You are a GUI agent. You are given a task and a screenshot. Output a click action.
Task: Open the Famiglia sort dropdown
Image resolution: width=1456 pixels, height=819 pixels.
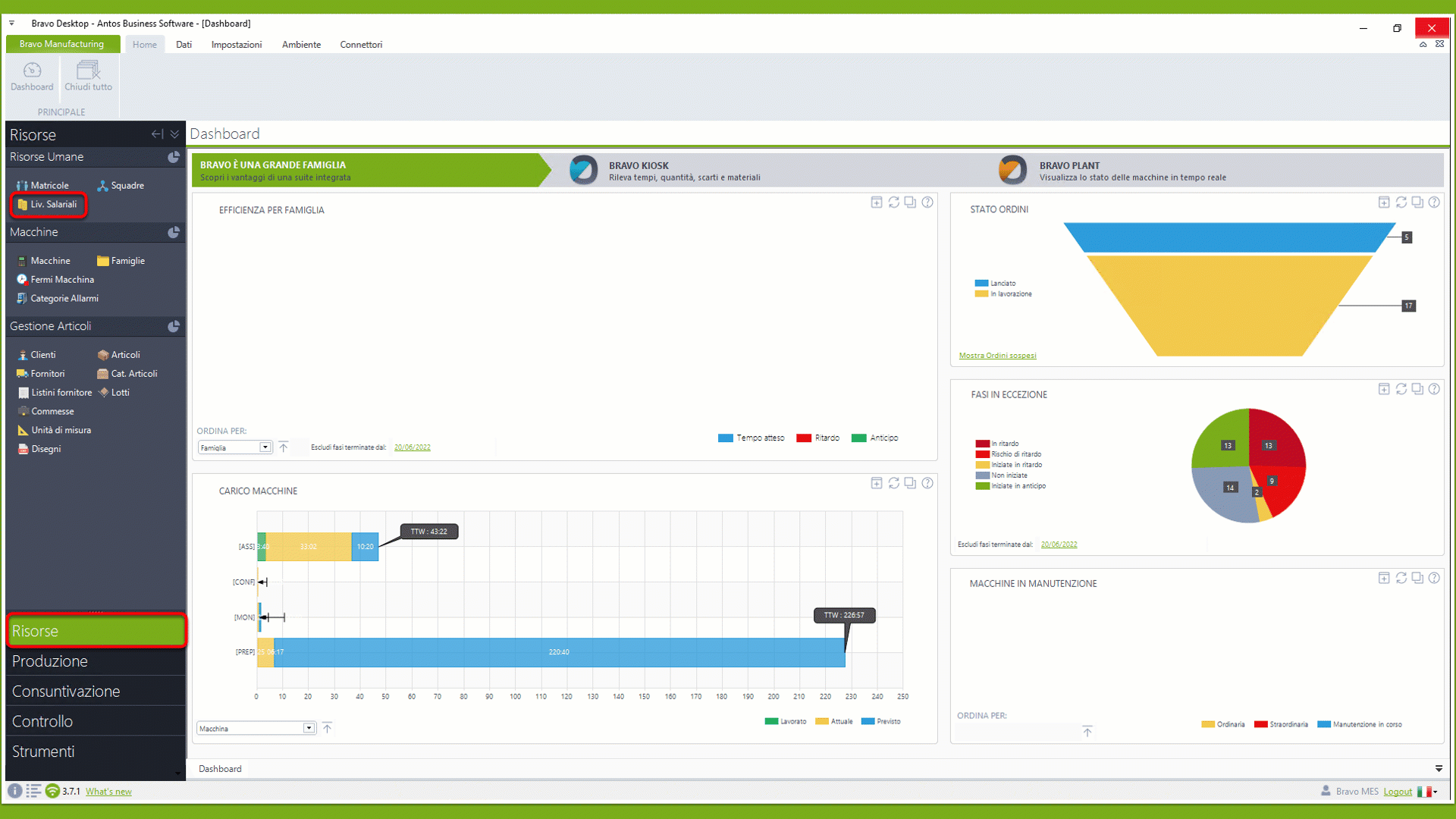coord(265,447)
